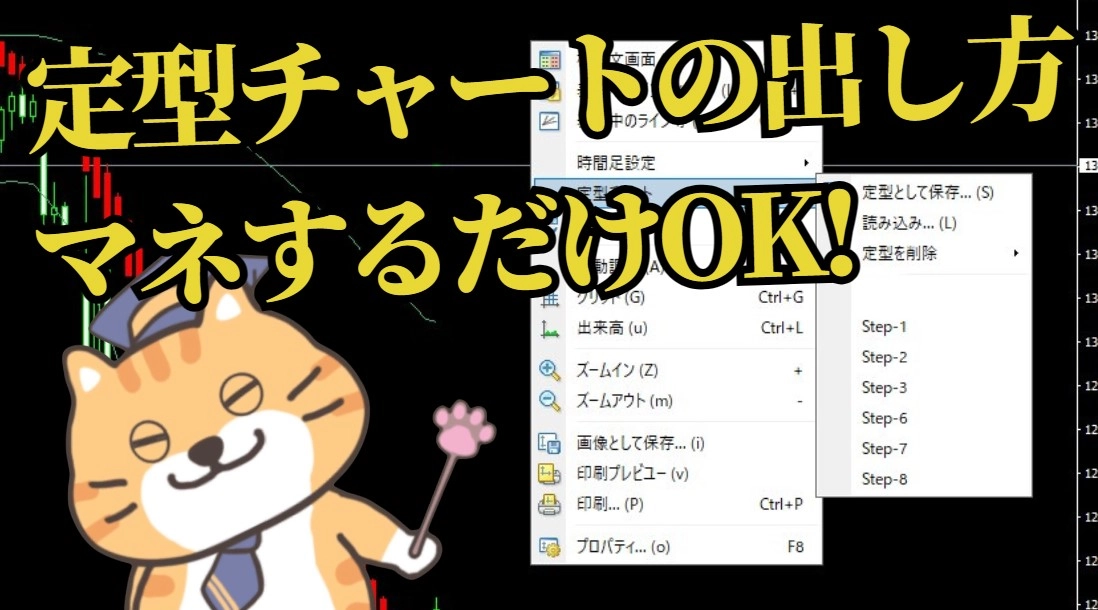Apply the Step-8 template
The image size is (1098, 610).
click(884, 479)
